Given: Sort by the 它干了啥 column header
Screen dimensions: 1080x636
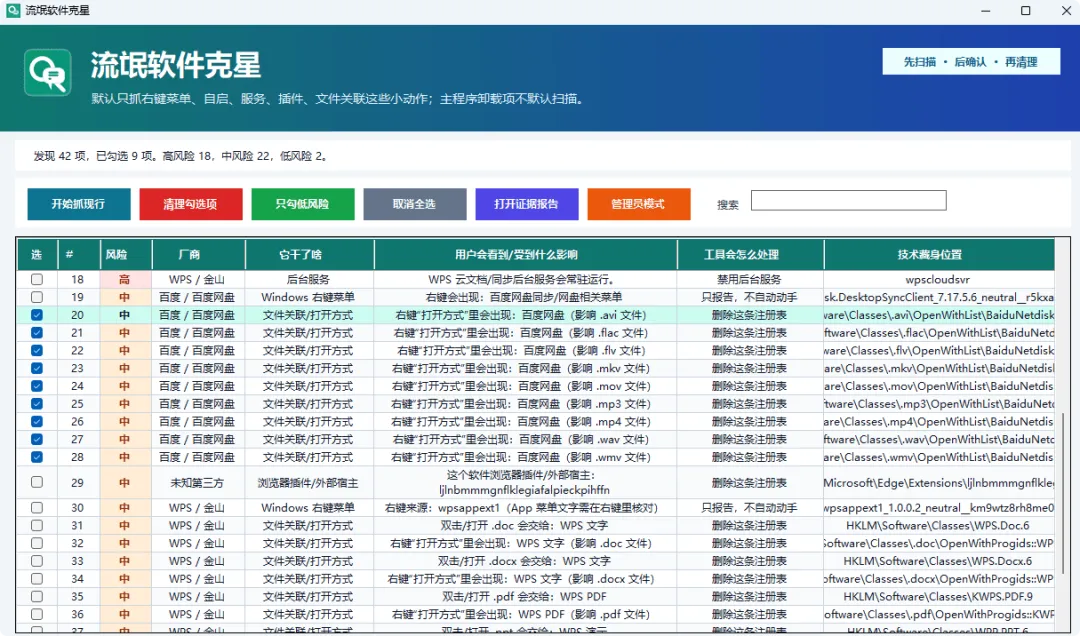Looking at the screenshot, I should pos(309,255).
